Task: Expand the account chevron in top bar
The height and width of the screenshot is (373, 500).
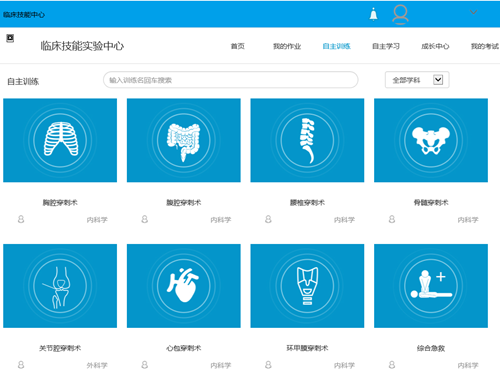Action: pyautogui.click(x=473, y=12)
